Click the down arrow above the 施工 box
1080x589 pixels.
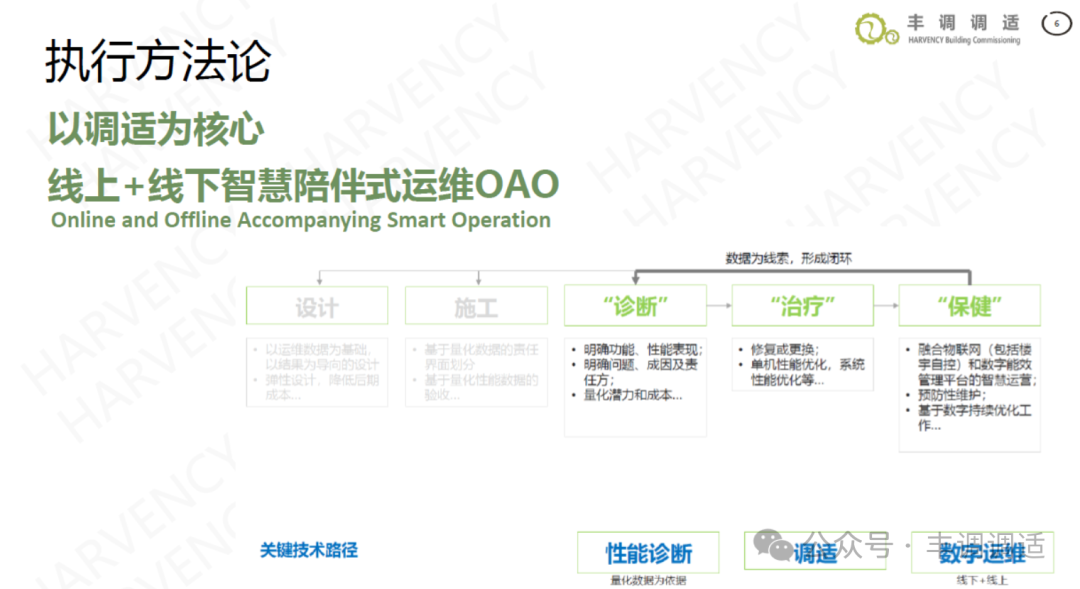(478, 277)
